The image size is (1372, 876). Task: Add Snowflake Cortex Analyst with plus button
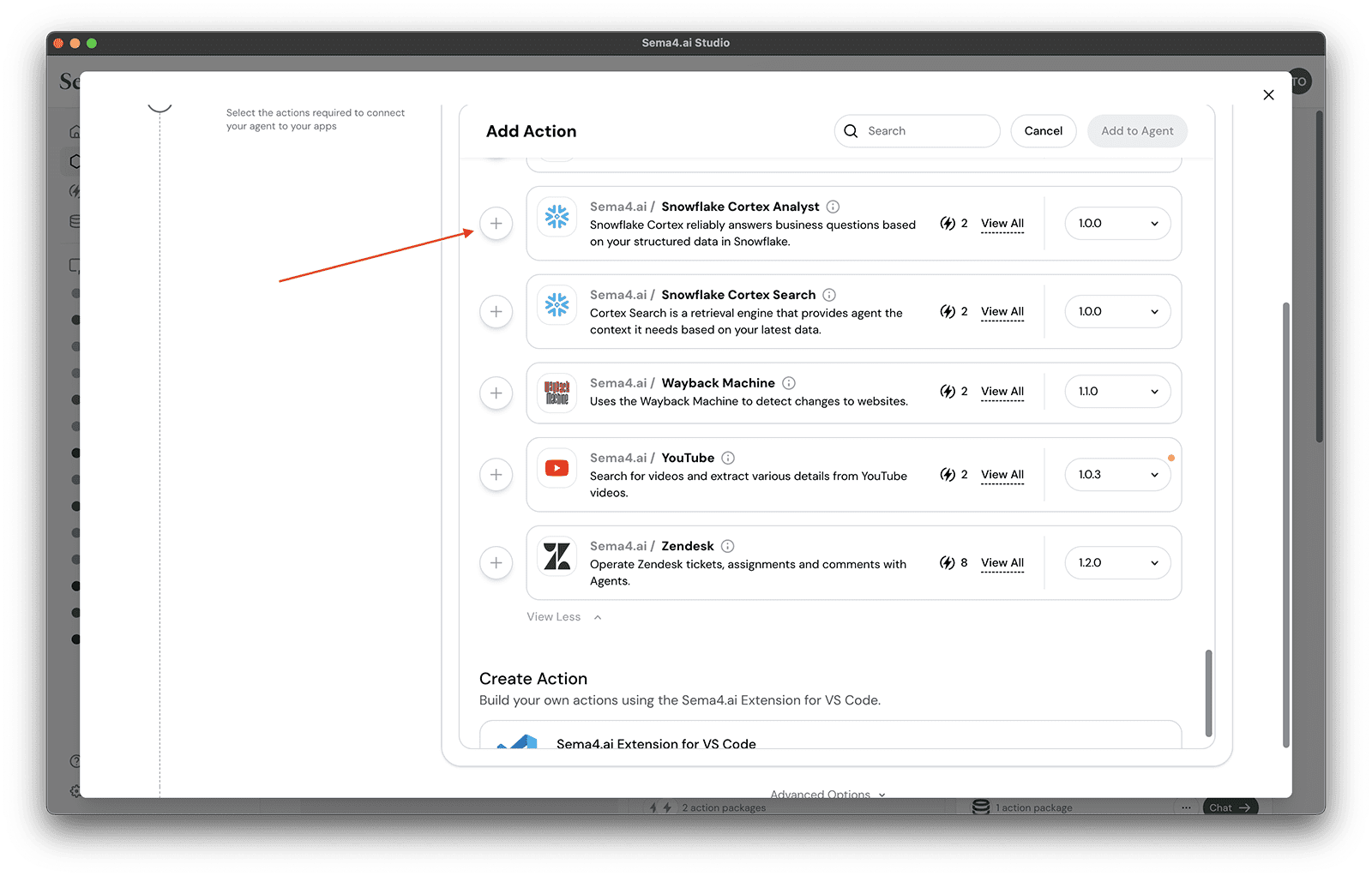click(496, 224)
